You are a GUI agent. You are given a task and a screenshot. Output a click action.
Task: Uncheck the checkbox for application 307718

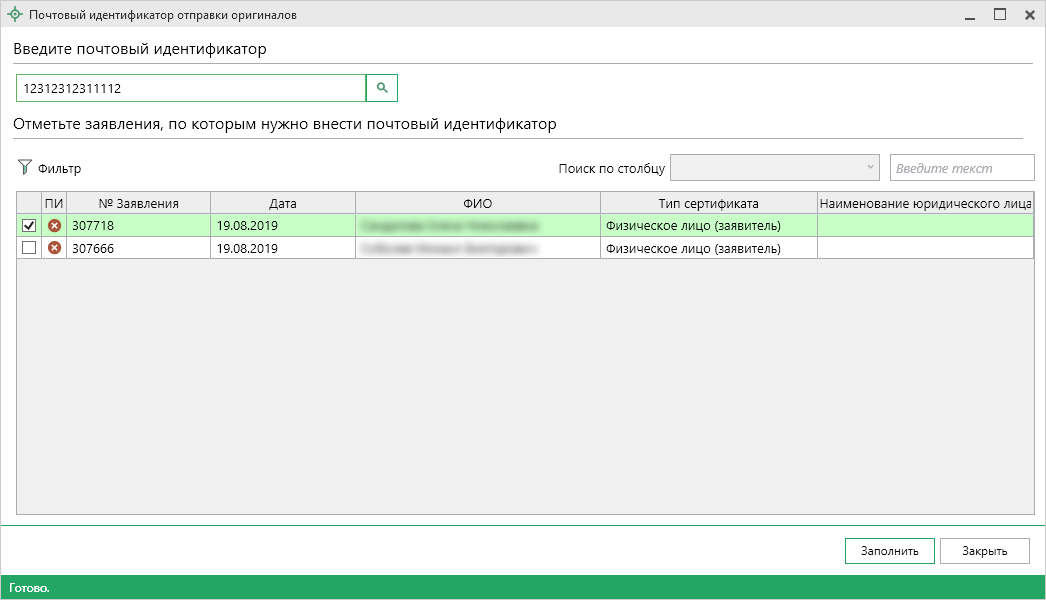[29, 226]
